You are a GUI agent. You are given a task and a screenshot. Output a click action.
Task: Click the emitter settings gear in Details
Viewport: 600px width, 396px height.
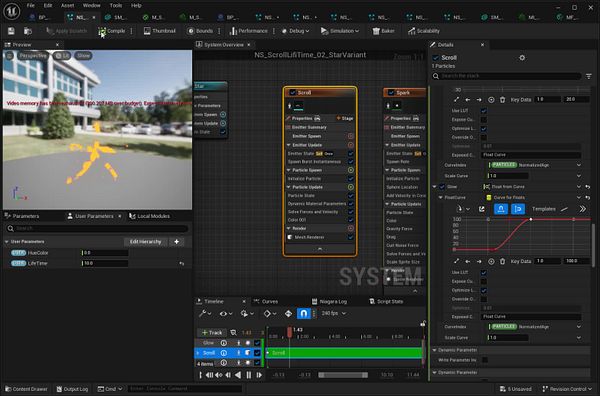coord(522,58)
